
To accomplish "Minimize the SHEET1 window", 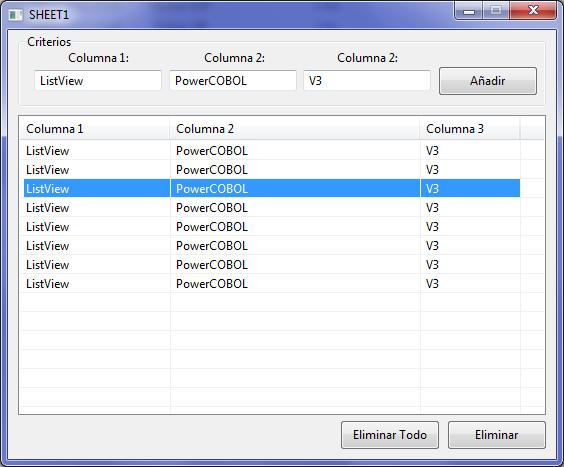I will [469, 10].
